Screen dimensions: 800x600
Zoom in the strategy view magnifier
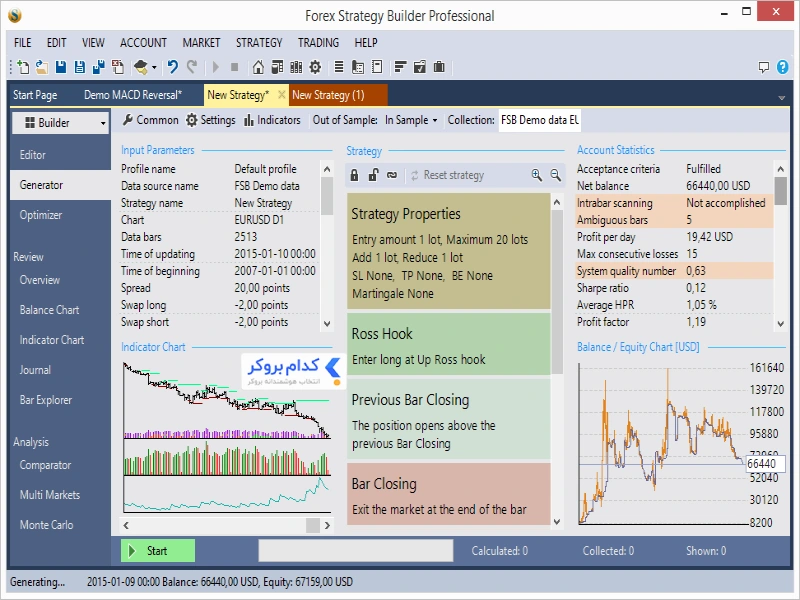pyautogui.click(x=536, y=175)
